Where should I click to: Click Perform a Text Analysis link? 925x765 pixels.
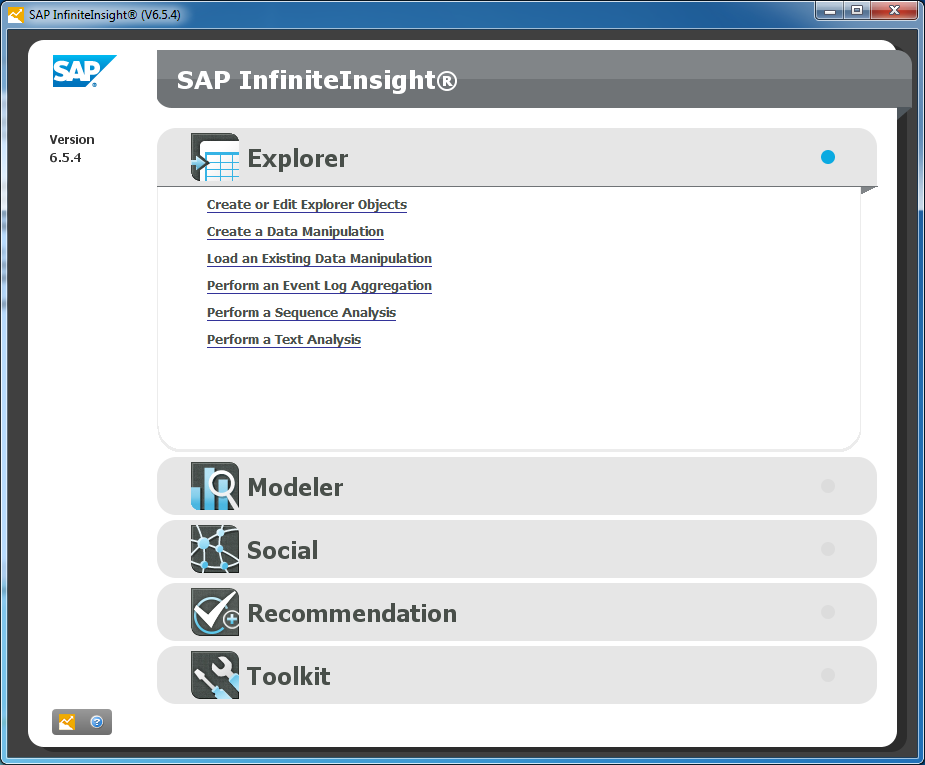pos(284,340)
